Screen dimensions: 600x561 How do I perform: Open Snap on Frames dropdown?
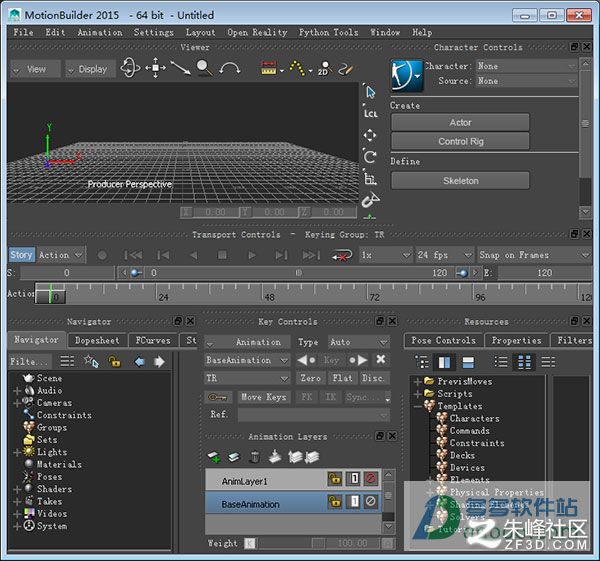click(534, 255)
